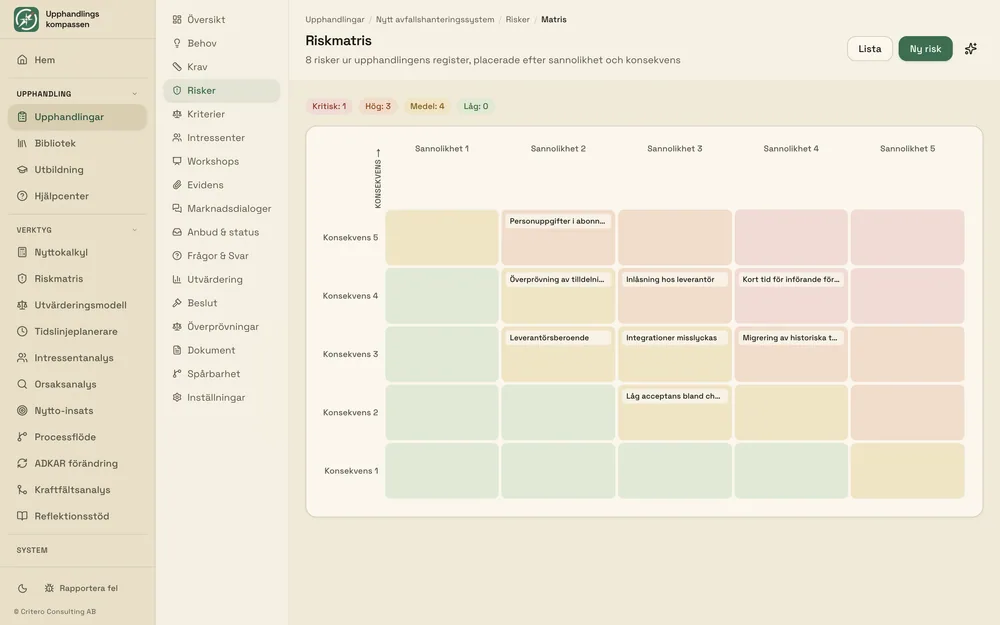Go to Upphandlingar breadcrumb link
The image size is (1000, 625).
point(335,20)
